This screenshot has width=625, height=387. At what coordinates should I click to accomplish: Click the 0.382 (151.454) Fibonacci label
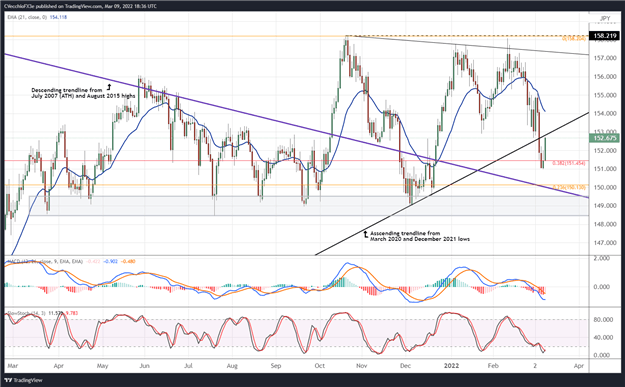pos(569,163)
